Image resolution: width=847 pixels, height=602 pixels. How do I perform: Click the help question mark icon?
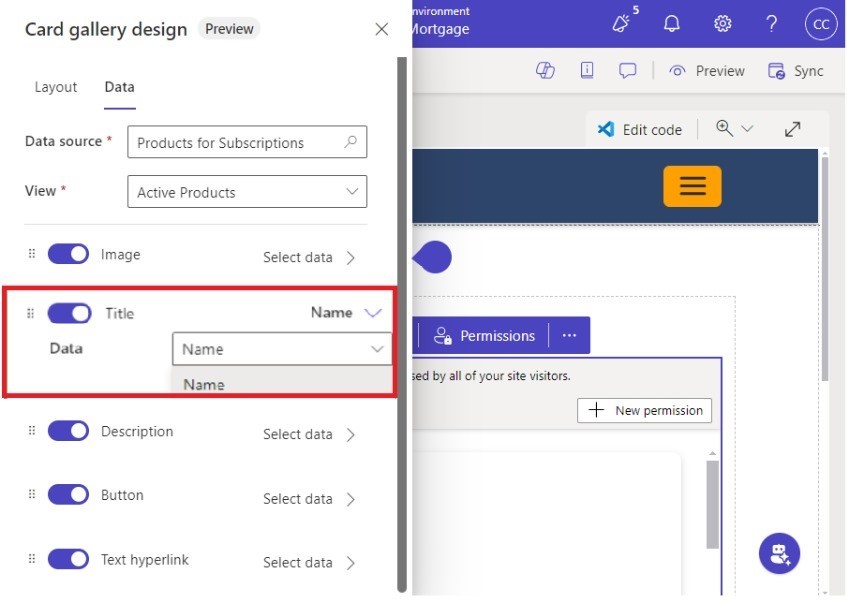pos(771,24)
